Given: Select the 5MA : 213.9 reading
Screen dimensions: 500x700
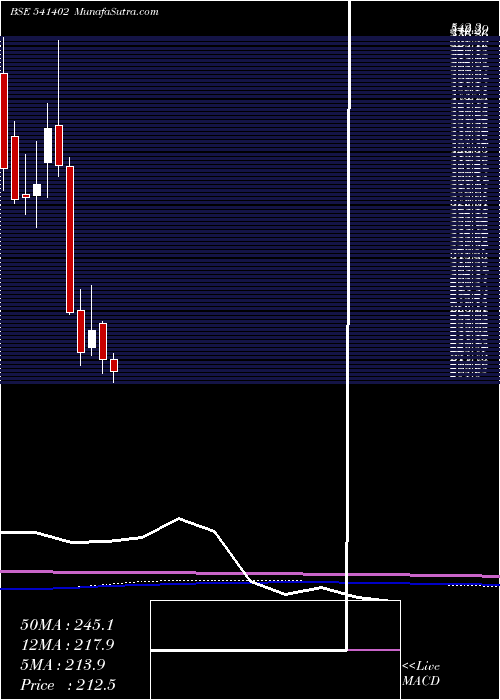Looking at the screenshot, I should 63,665.
